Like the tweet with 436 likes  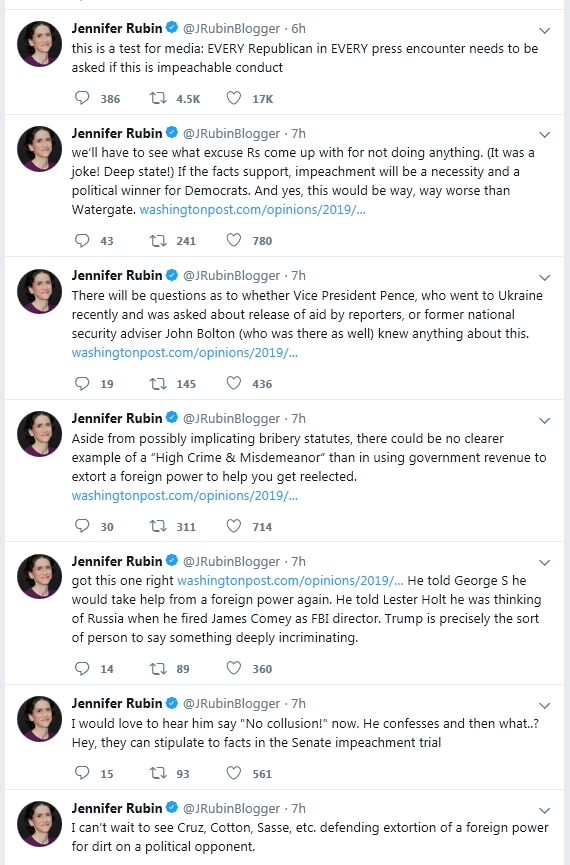234,383
